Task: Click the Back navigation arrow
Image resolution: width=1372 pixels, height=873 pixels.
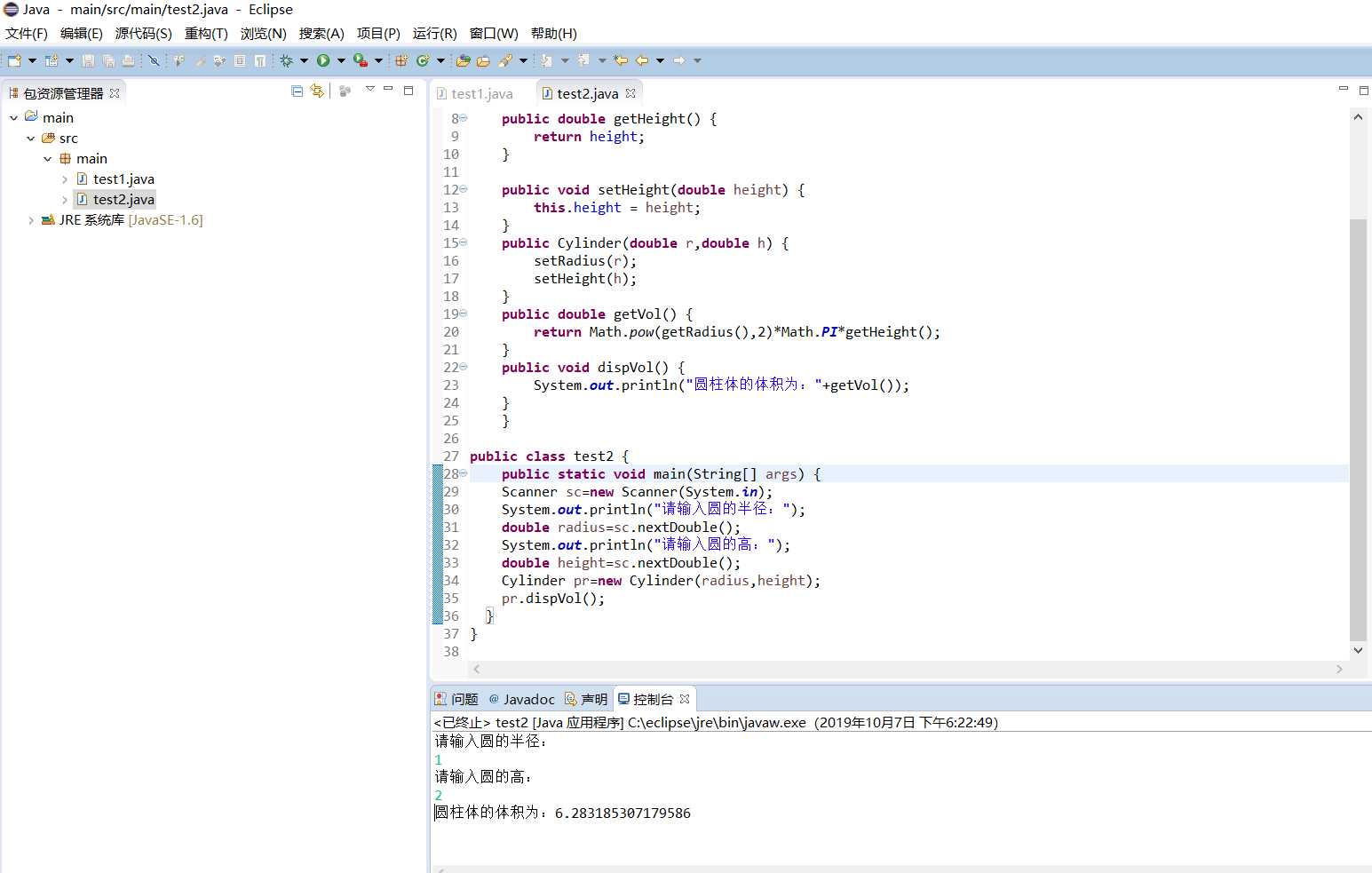Action: point(642,60)
